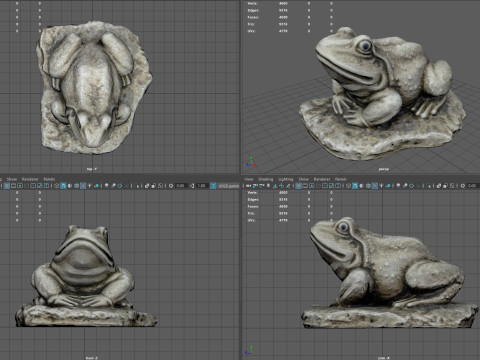Click Shadows icon in side view toolbar
The image size is (480, 360).
pos(388,186)
